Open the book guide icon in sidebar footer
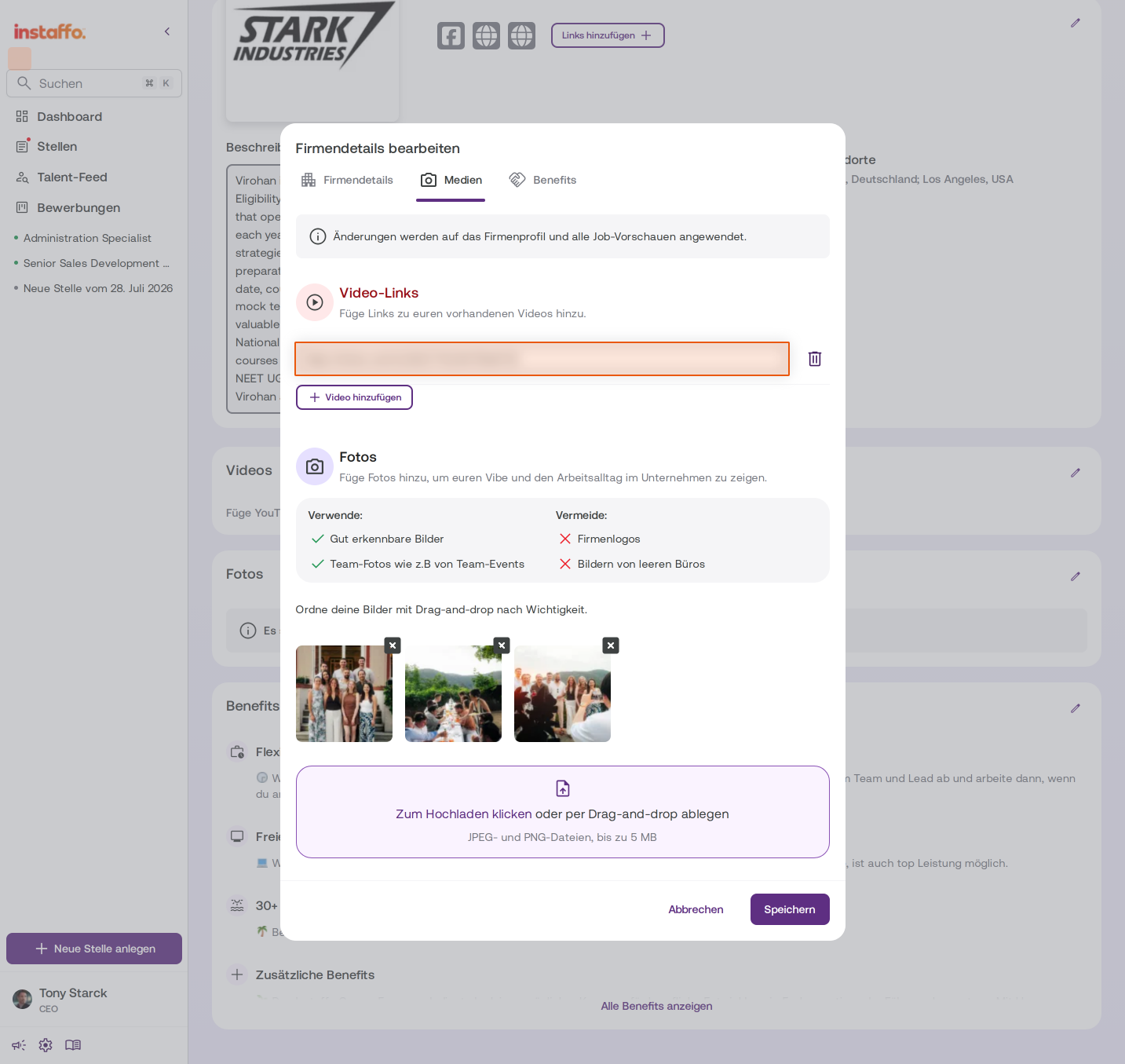Screen dimensions: 1125x1064 (73, 1045)
